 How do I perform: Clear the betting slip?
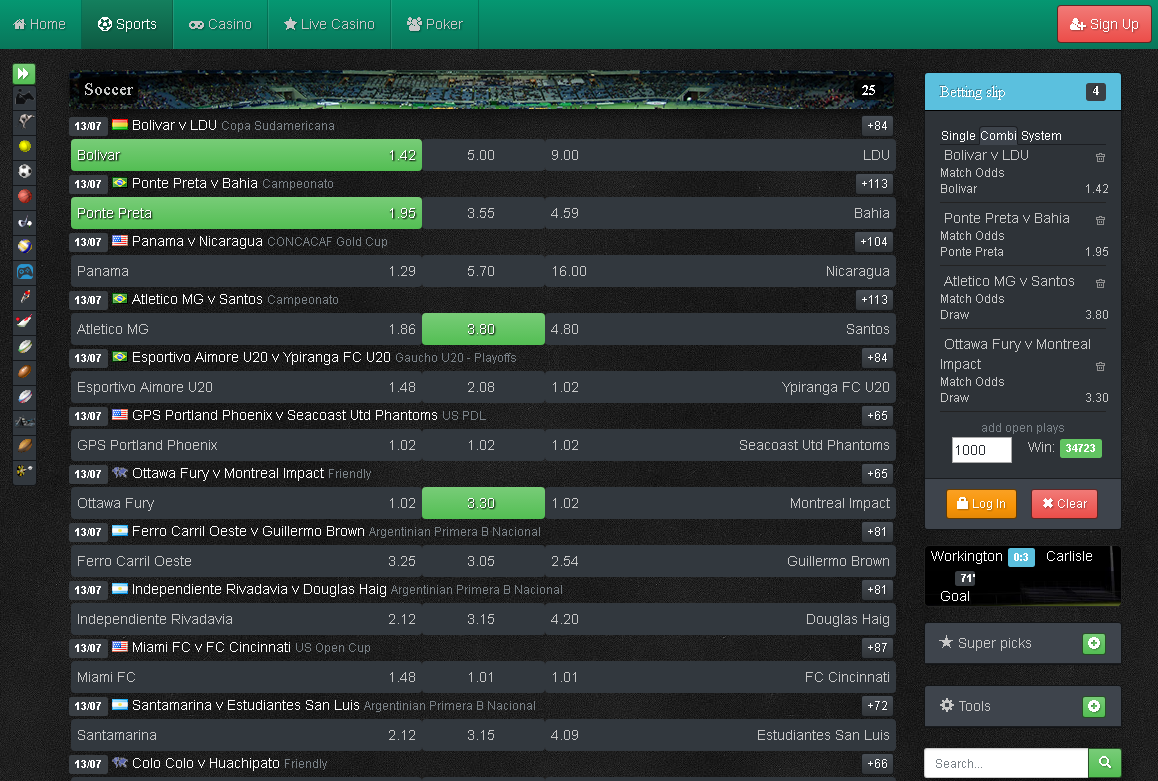1063,504
